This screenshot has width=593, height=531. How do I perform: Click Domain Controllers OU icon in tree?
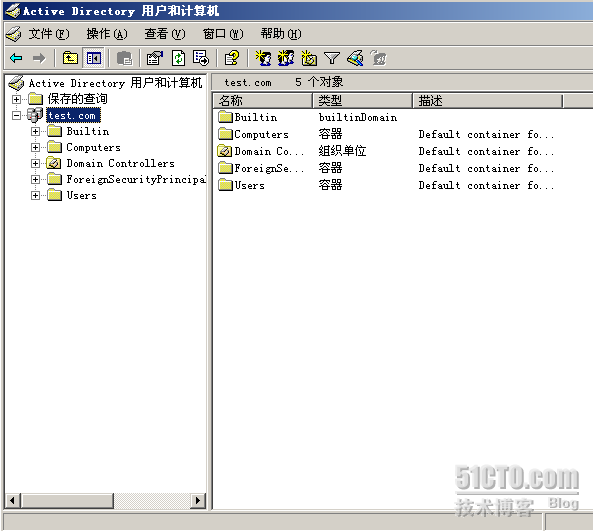pos(54,163)
